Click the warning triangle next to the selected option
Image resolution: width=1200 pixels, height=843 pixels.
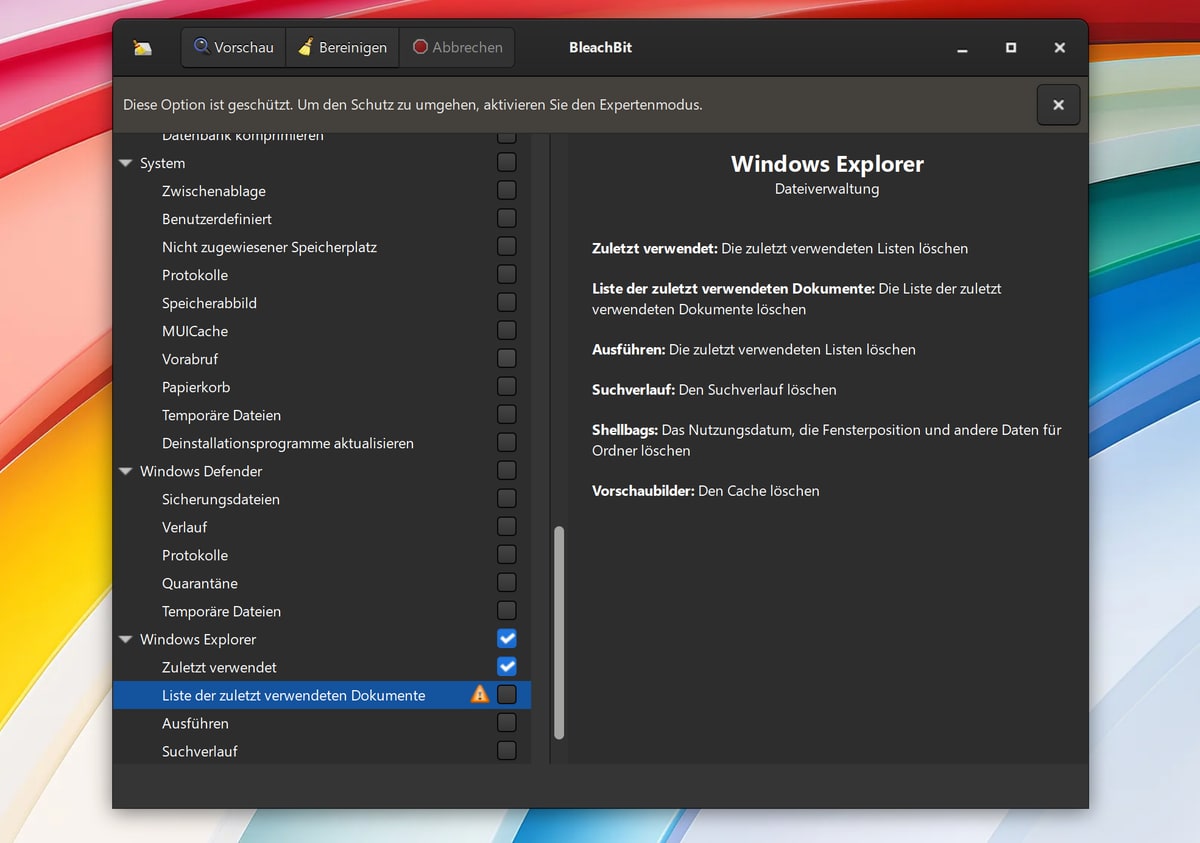[479, 694]
